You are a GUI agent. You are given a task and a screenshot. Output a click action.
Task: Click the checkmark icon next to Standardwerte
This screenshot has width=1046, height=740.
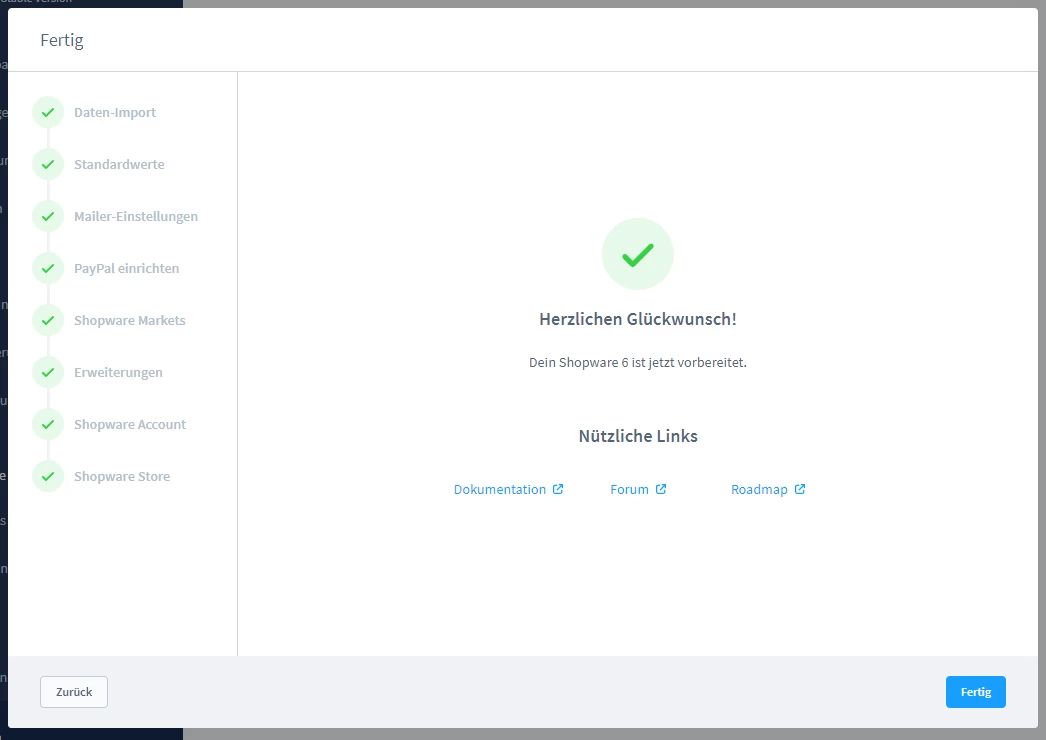(48, 164)
